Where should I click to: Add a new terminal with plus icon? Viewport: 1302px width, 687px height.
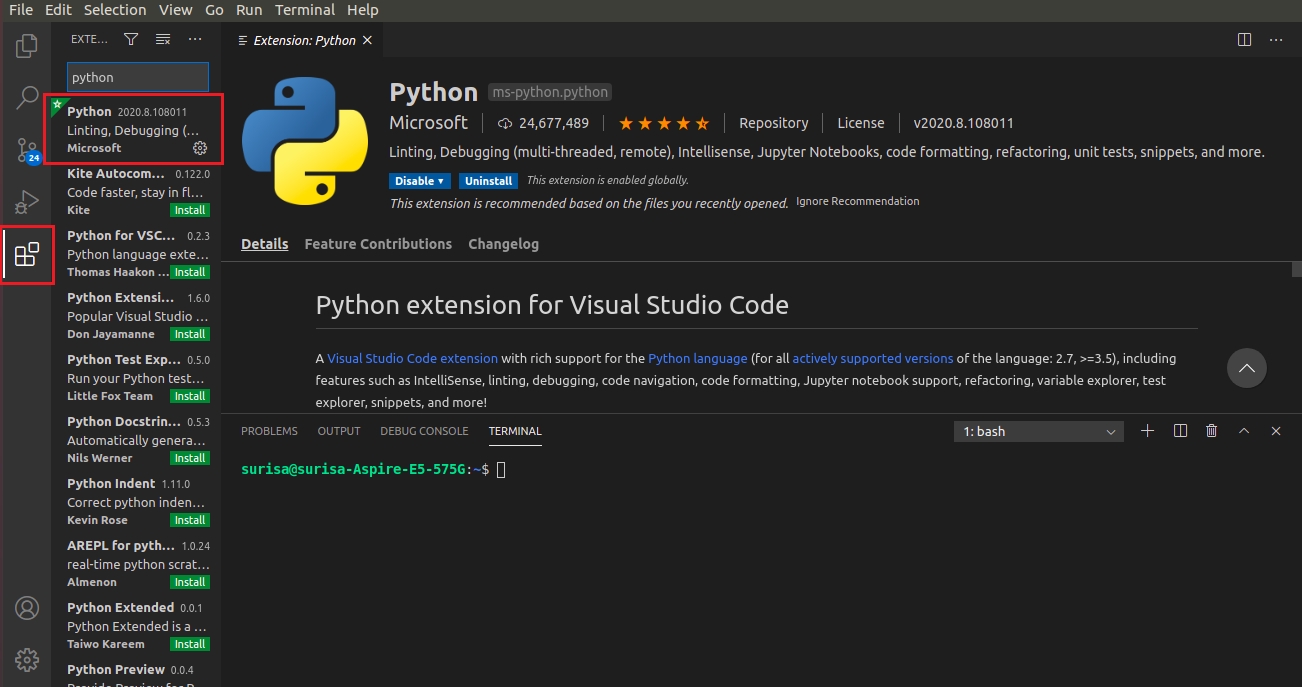(x=1148, y=431)
